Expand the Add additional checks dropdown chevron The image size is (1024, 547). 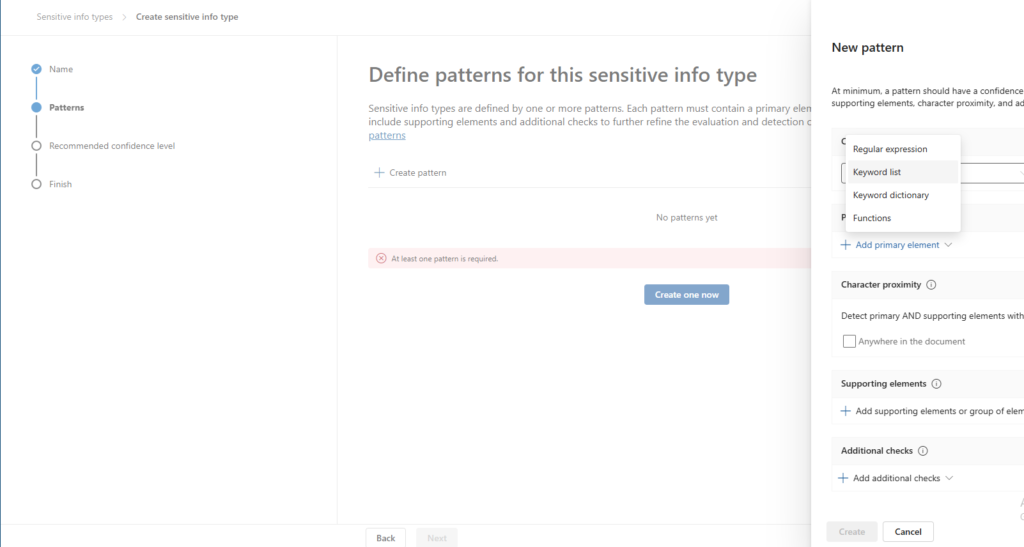[x=949, y=478]
